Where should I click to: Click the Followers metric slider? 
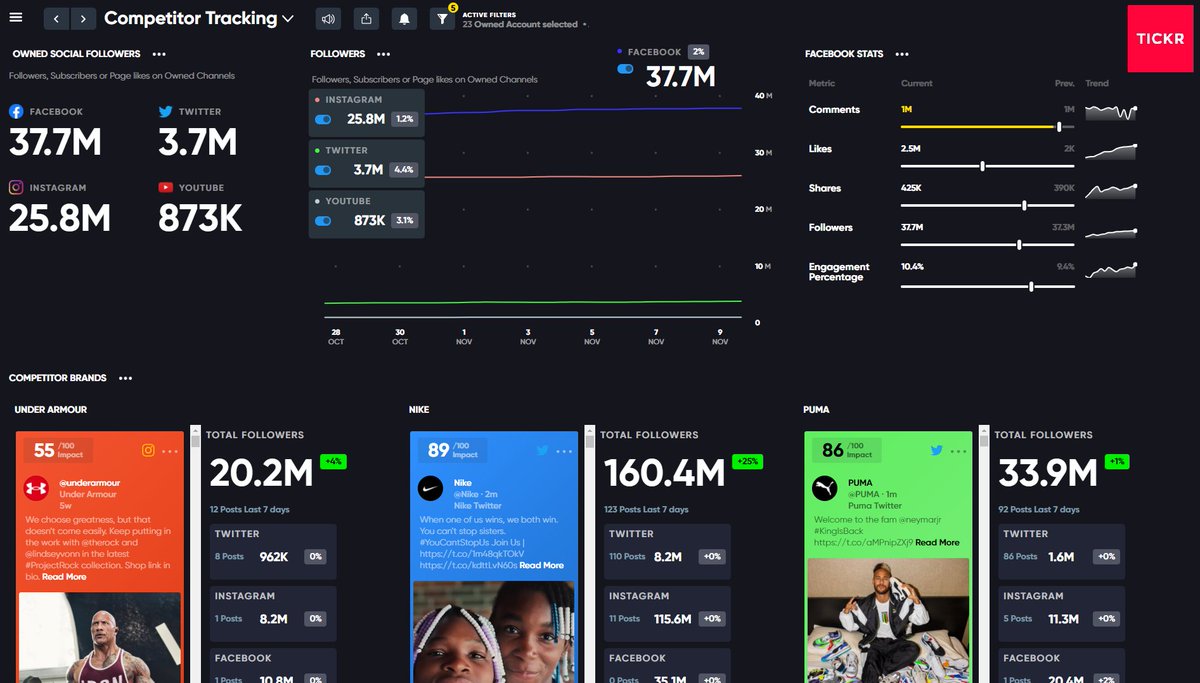tap(988, 245)
